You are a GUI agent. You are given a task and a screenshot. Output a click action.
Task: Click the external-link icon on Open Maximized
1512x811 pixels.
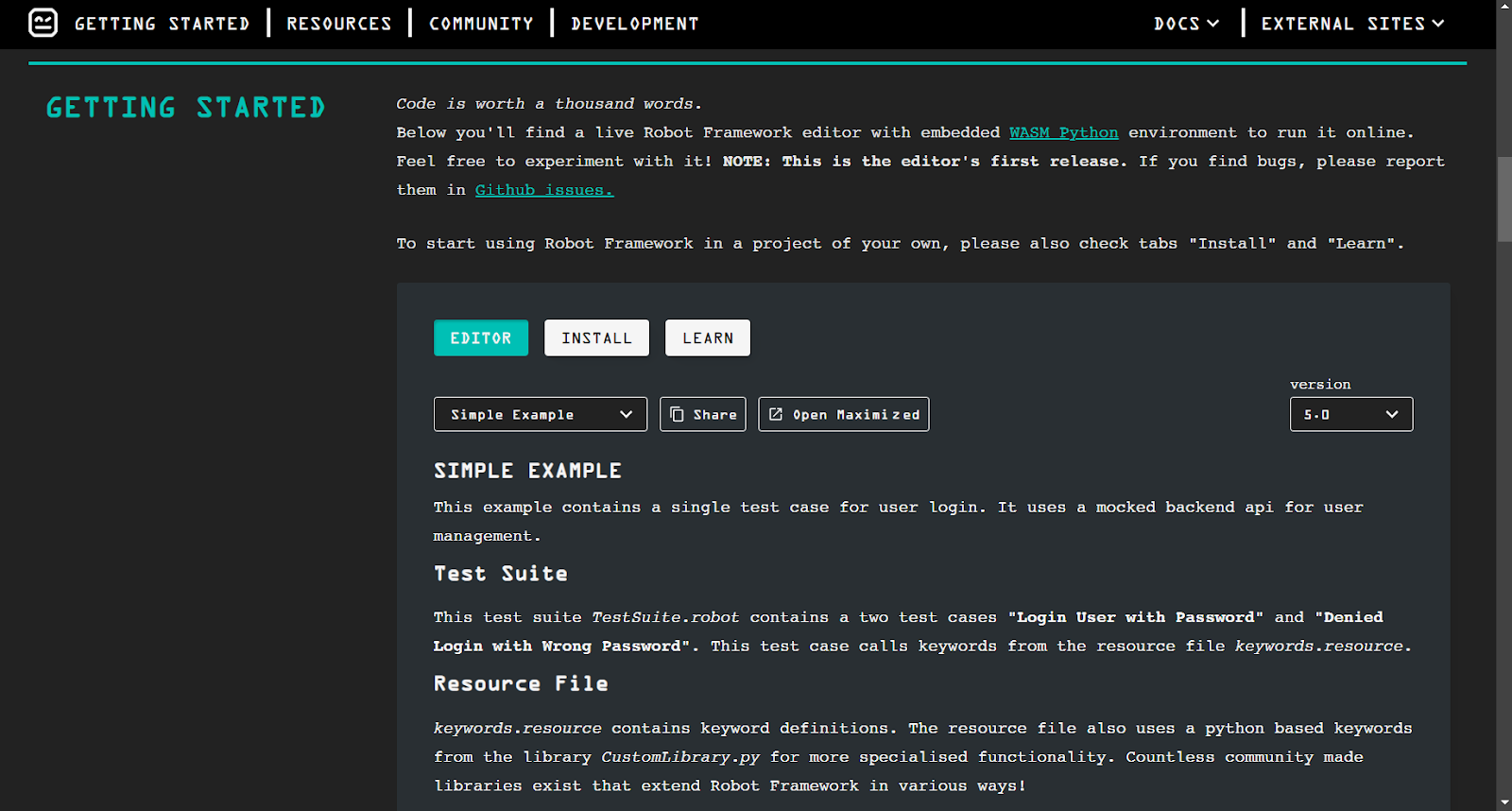tap(776, 414)
